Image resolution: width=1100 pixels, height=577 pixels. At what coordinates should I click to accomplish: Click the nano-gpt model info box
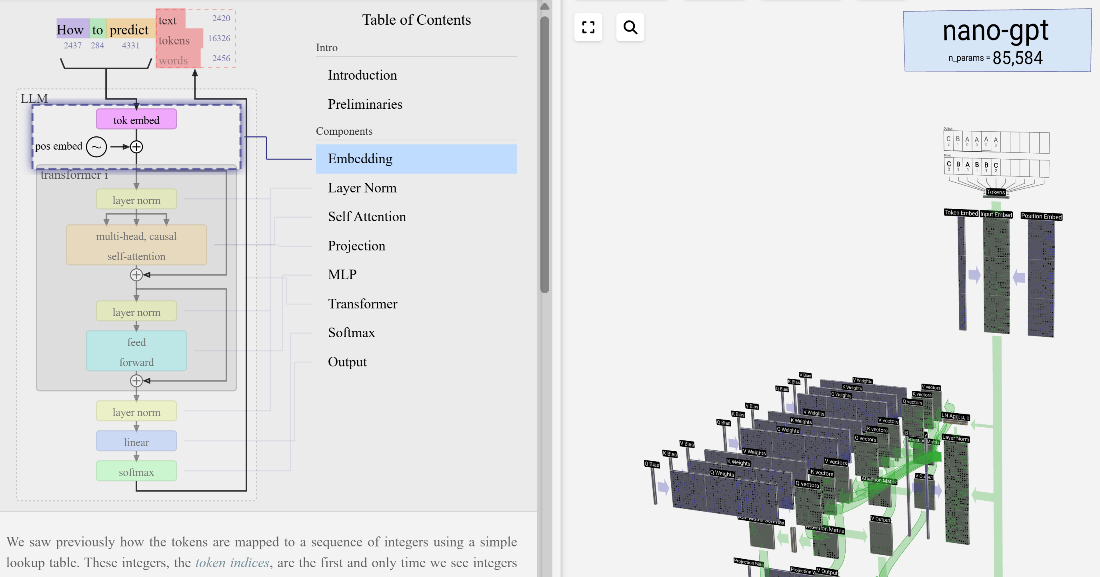996,41
